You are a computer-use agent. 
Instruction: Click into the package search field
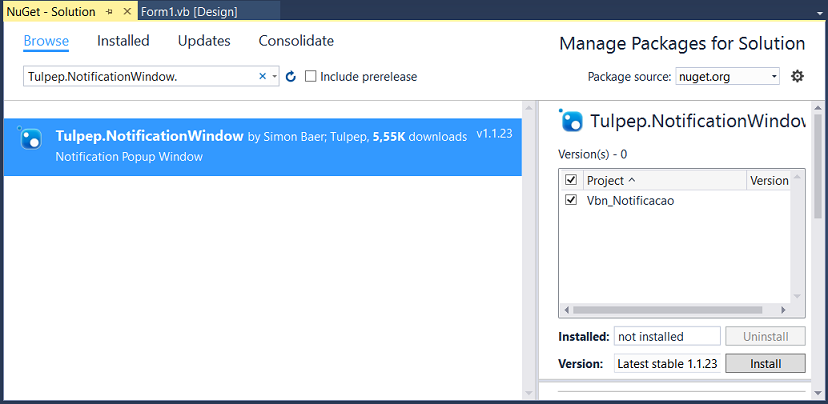[142, 77]
